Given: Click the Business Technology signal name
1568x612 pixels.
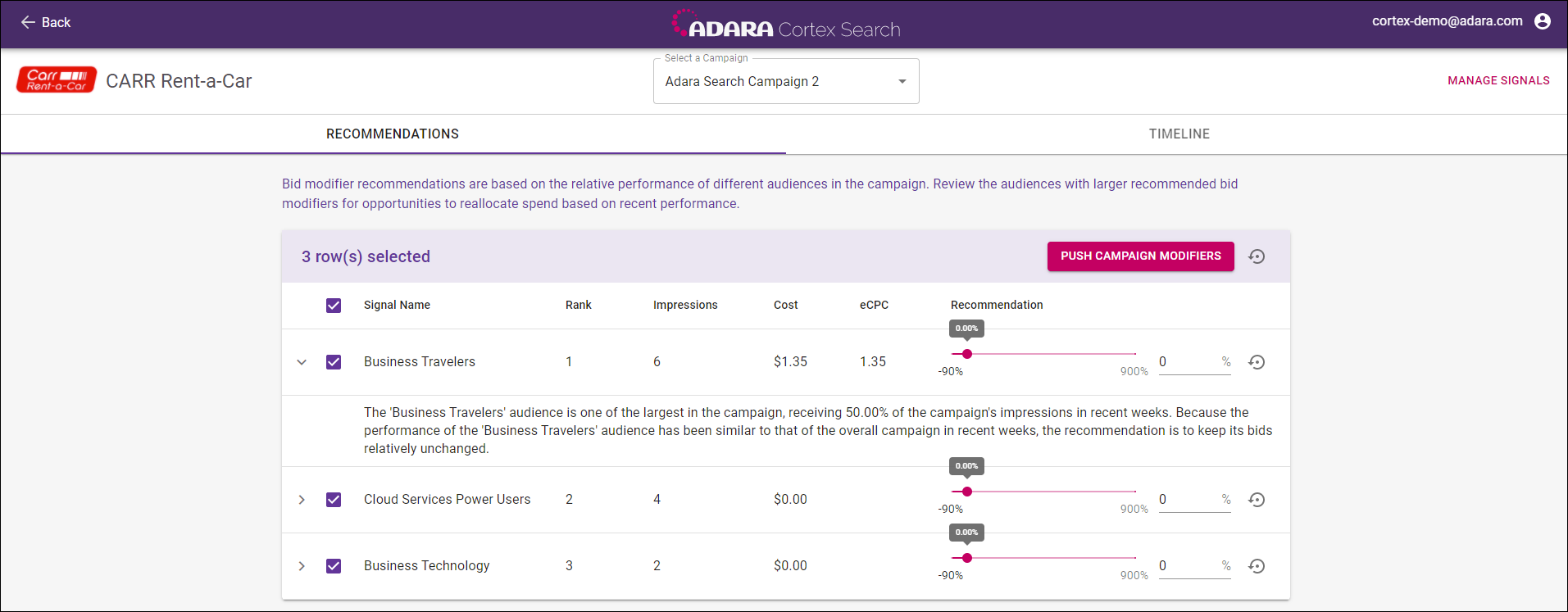Looking at the screenshot, I should [426, 565].
